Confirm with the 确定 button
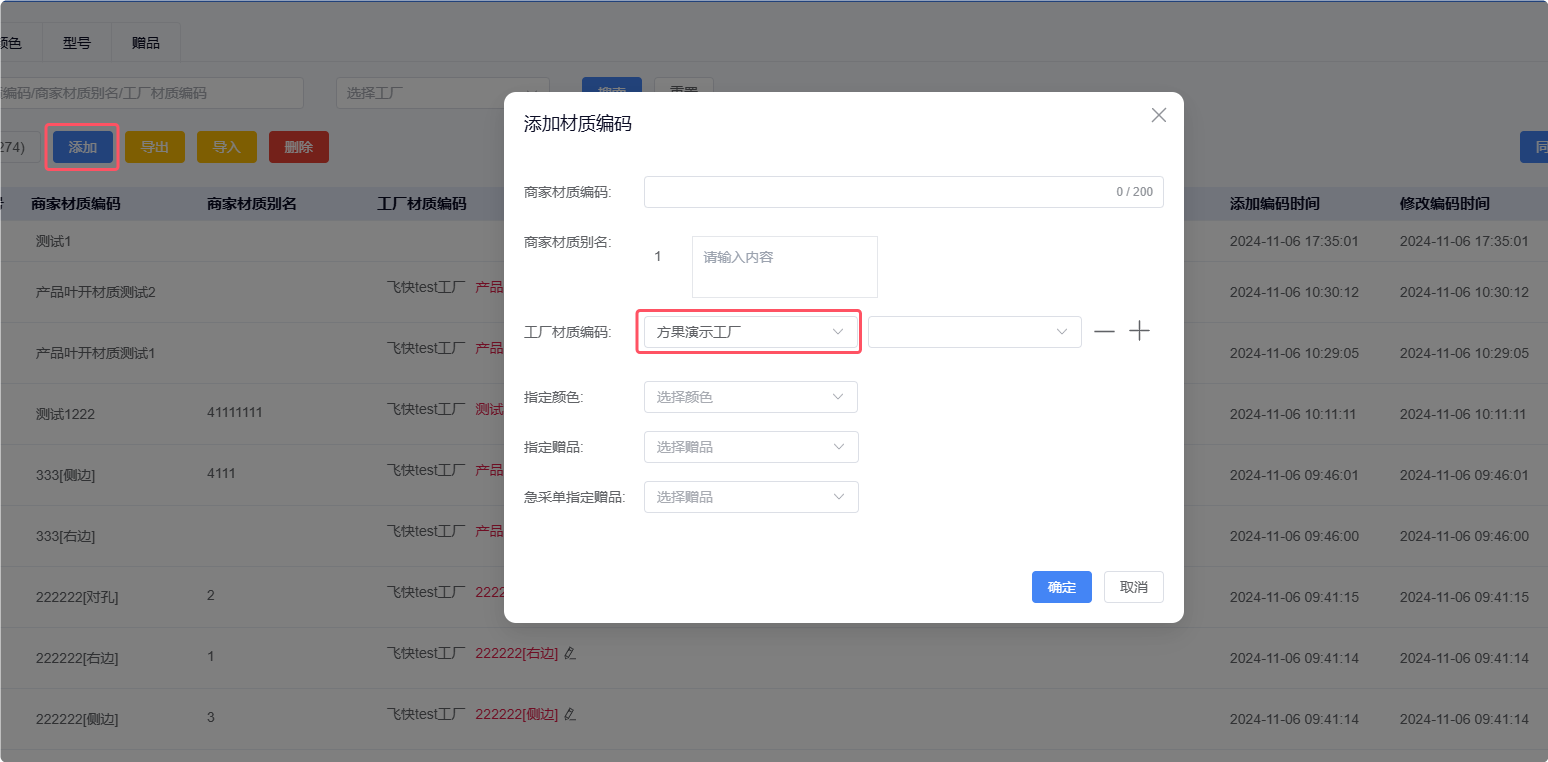 coord(1062,587)
